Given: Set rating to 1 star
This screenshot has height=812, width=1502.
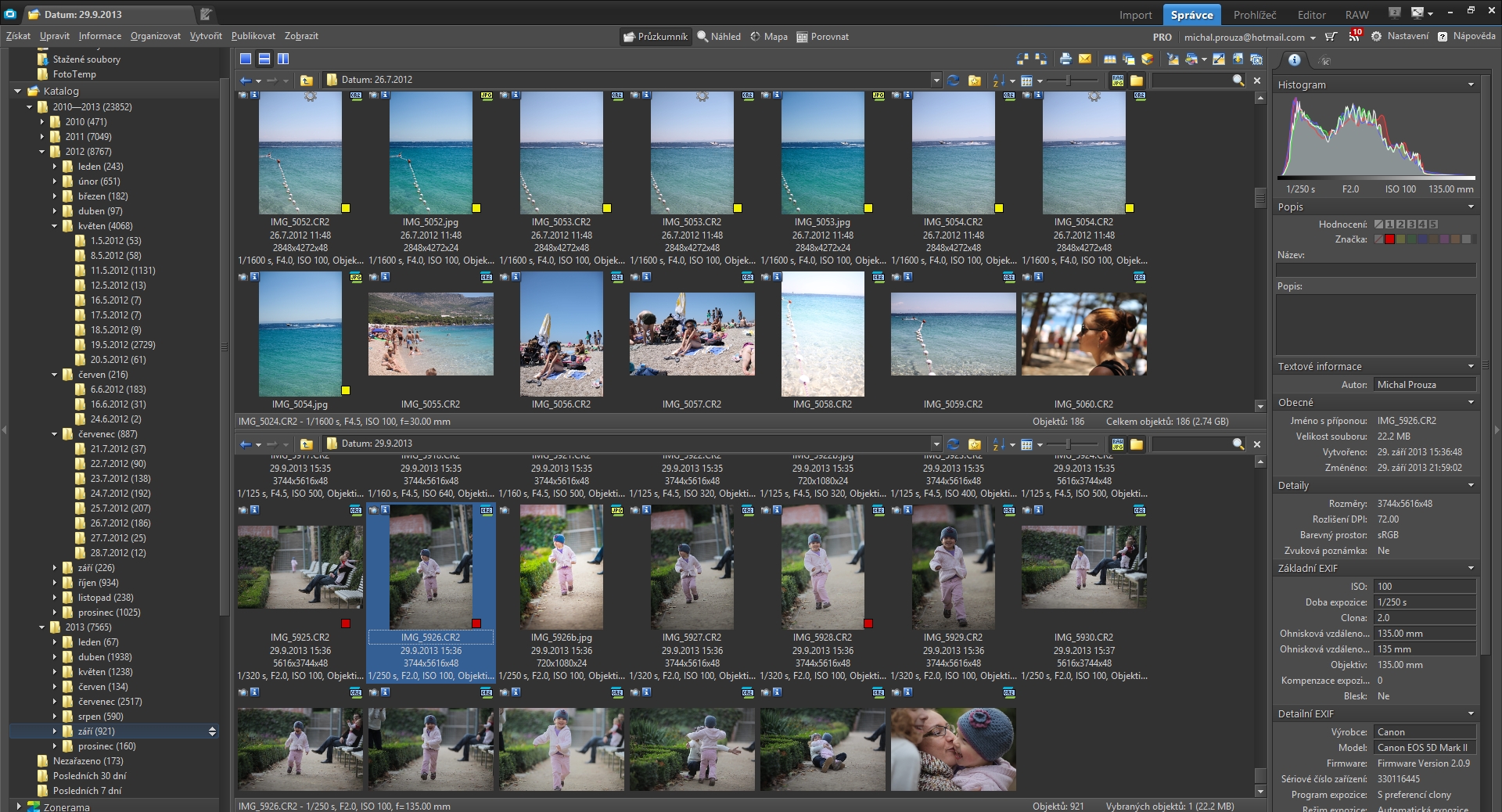Looking at the screenshot, I should pos(1389,224).
